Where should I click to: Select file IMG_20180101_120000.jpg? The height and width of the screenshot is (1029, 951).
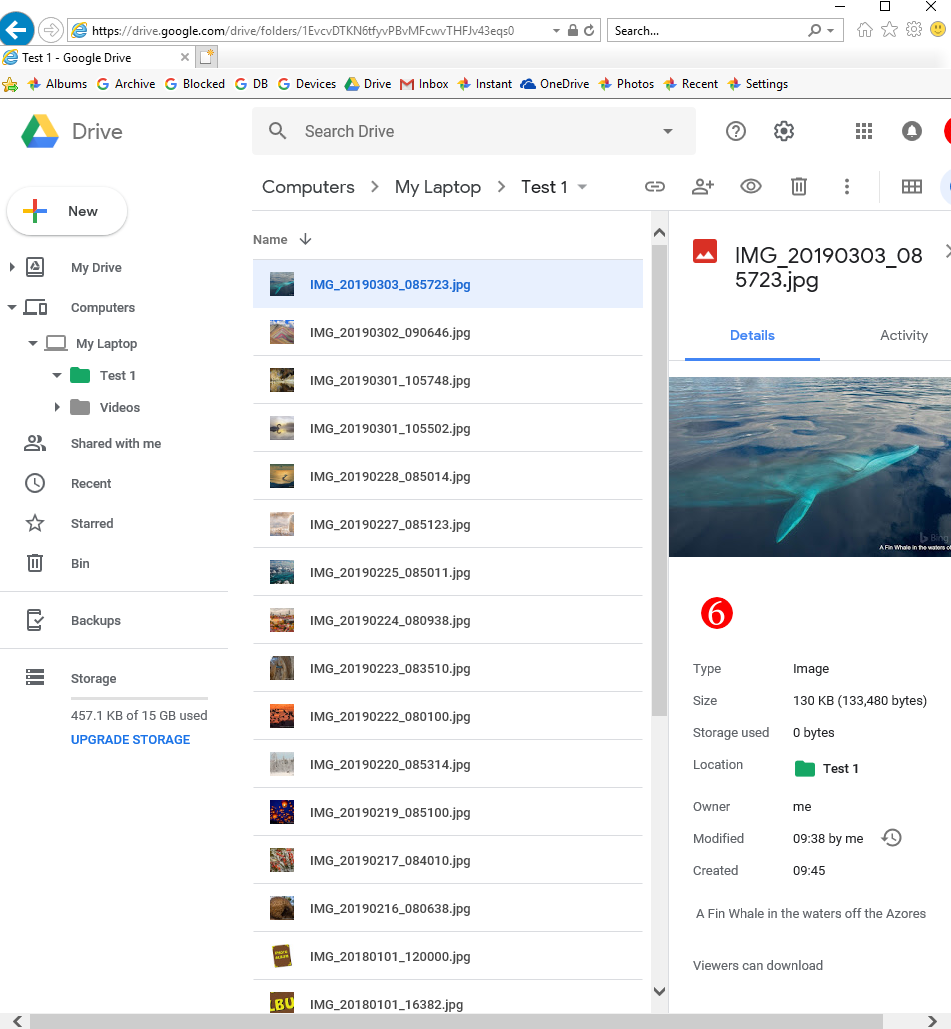(x=448, y=957)
